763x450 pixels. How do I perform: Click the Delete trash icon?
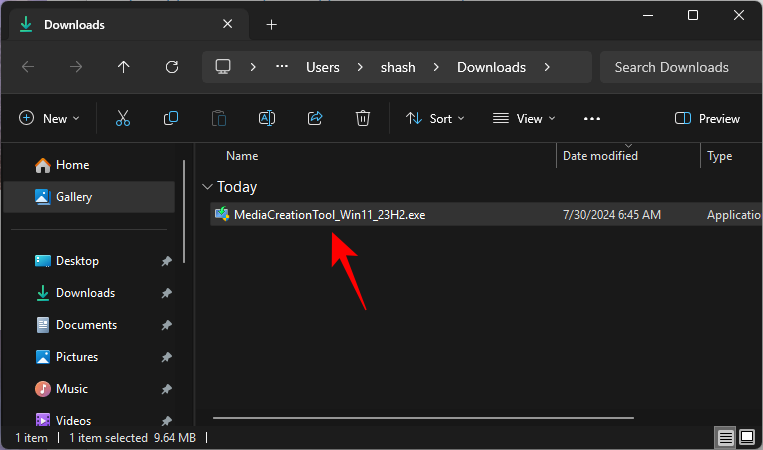(363, 118)
